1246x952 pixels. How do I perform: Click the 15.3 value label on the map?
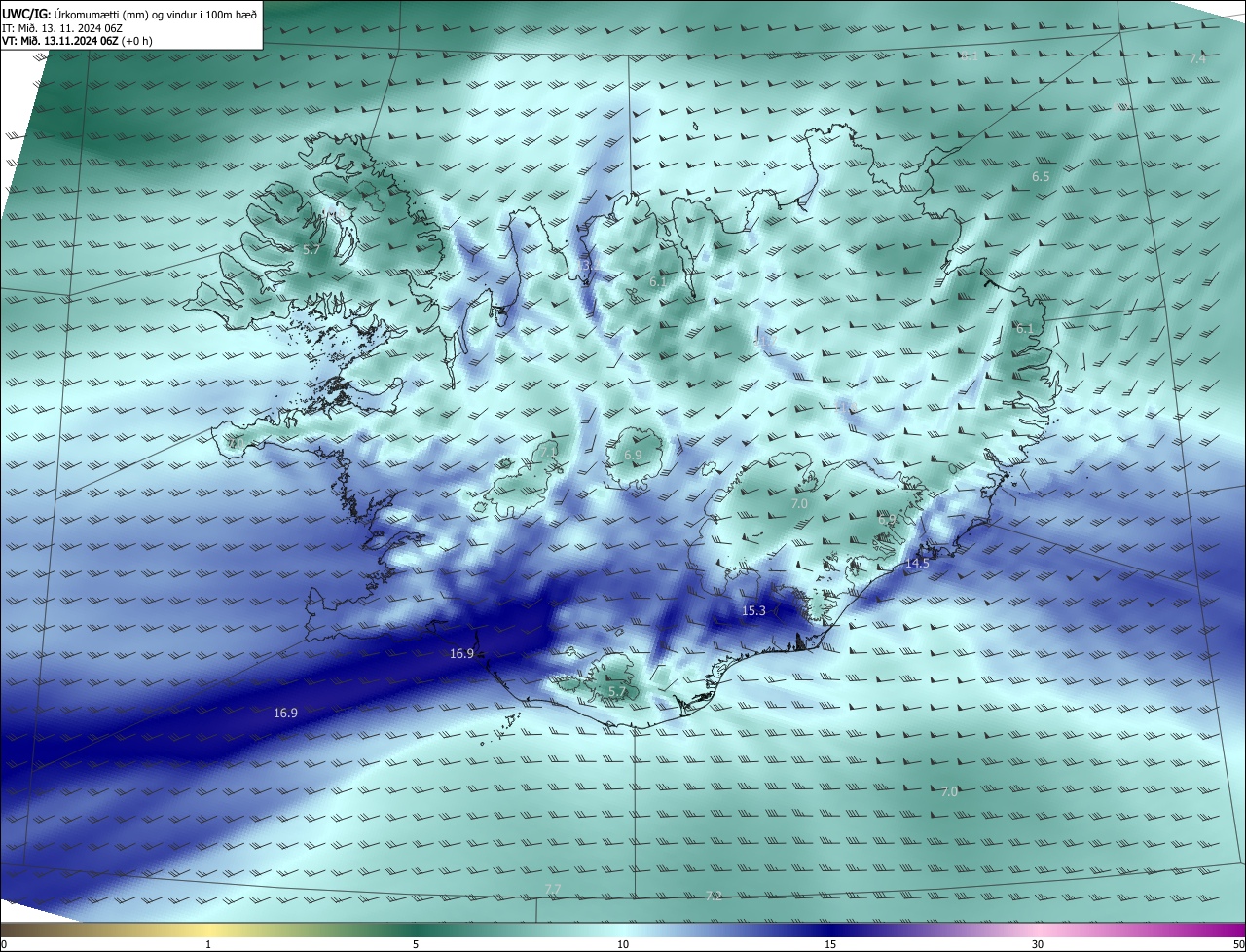(x=753, y=611)
